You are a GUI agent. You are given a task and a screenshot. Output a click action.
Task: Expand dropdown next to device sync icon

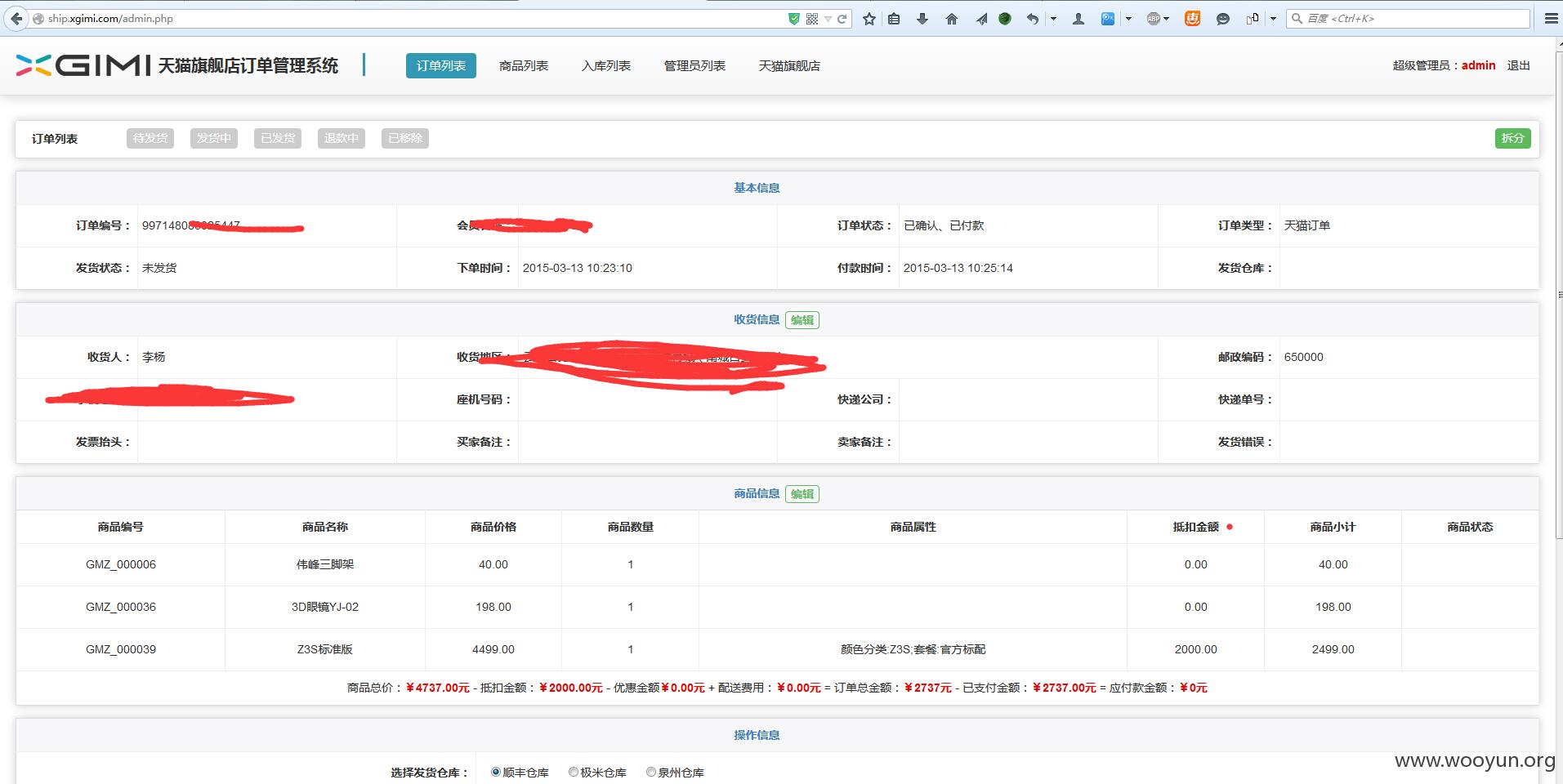1273,19
